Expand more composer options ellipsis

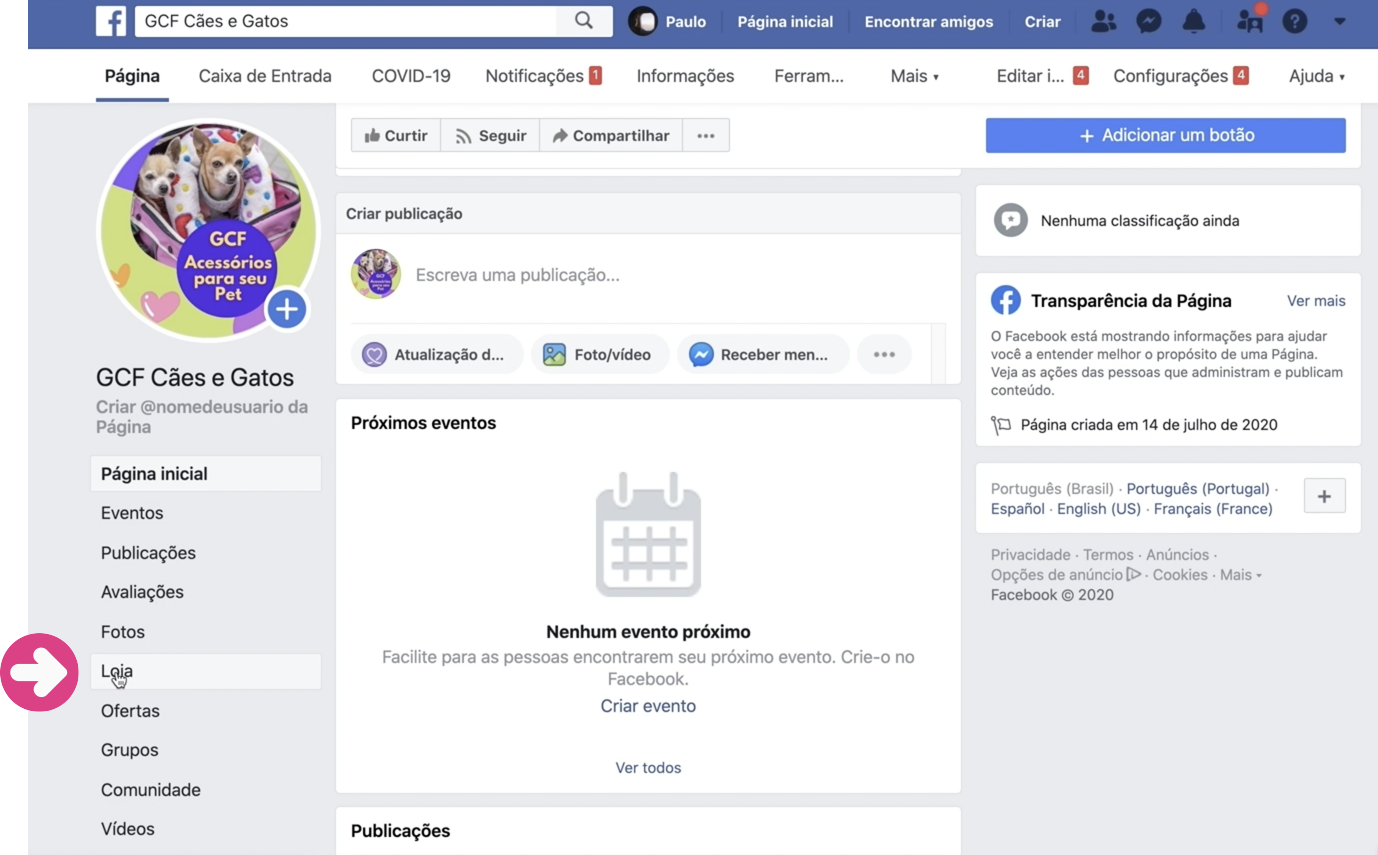(x=884, y=354)
